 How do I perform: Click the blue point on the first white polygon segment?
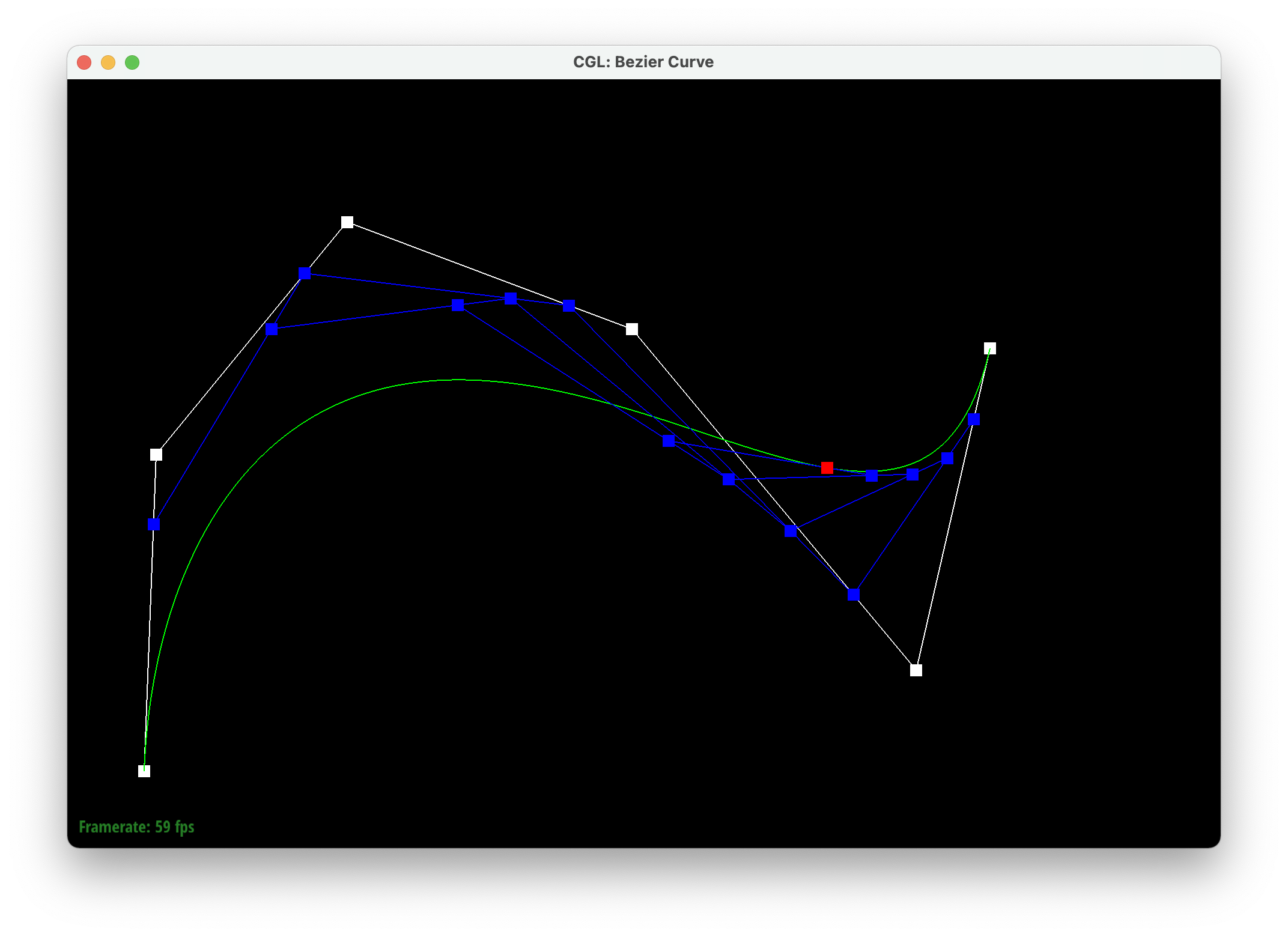coord(154,524)
